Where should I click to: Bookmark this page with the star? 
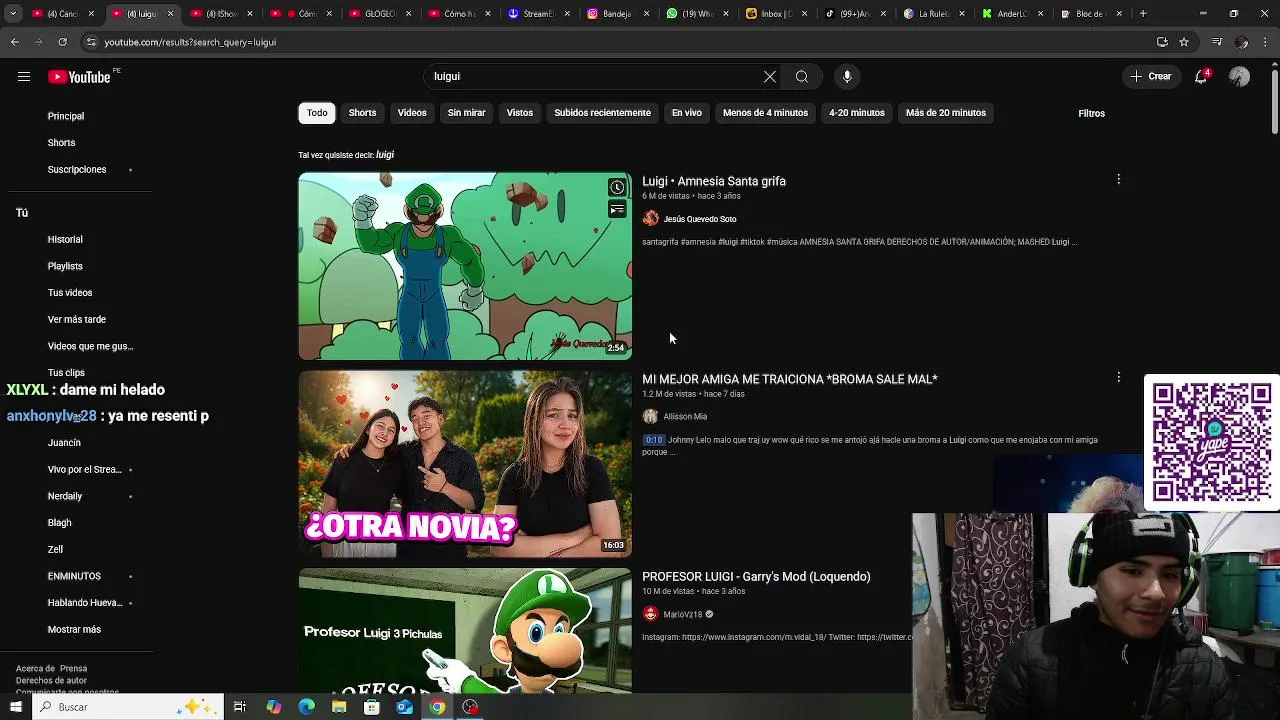click(1184, 42)
